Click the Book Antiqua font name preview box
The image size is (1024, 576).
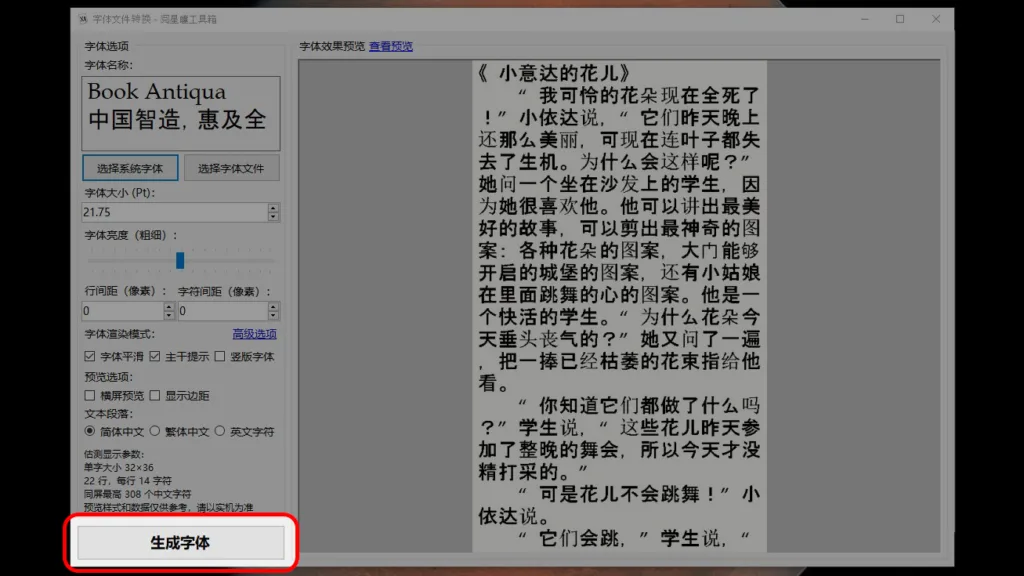(181, 110)
